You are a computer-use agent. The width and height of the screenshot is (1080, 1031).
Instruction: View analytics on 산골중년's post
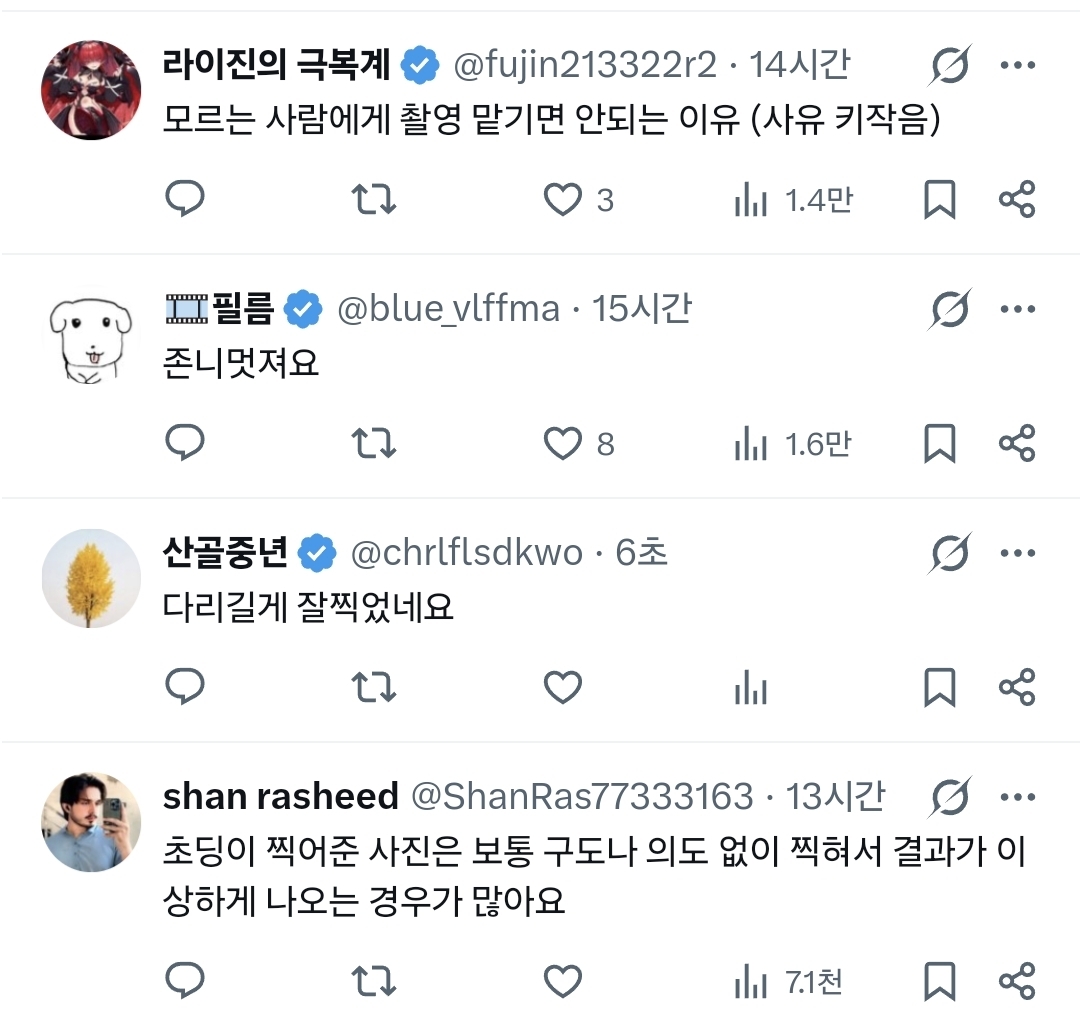750,688
